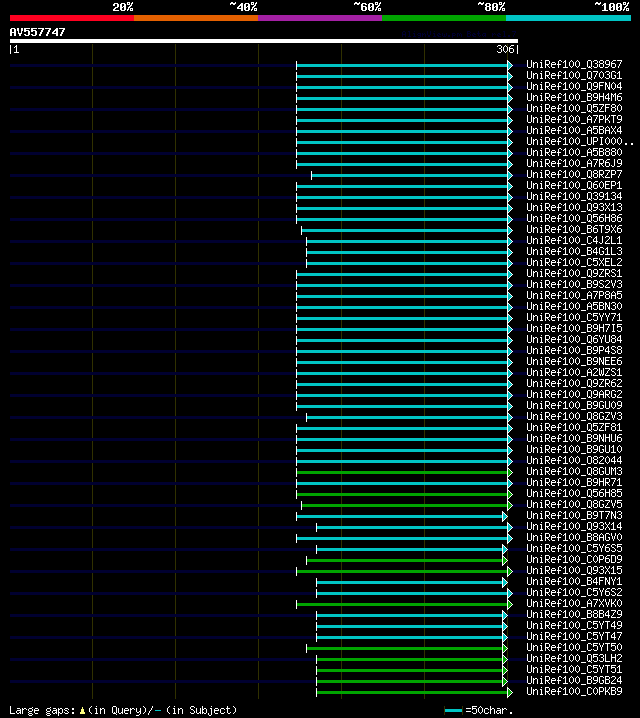The width and height of the screenshot is (640, 718).
Task: Click the green alignment bar for UniRef100_Q8GUM3
Action: tap(402, 472)
